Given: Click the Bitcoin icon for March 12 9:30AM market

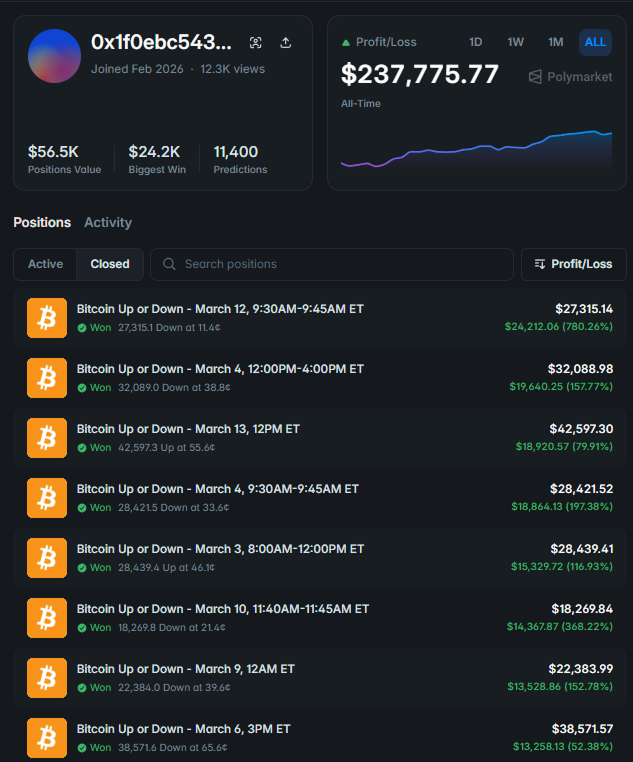Looking at the screenshot, I should tap(47, 318).
